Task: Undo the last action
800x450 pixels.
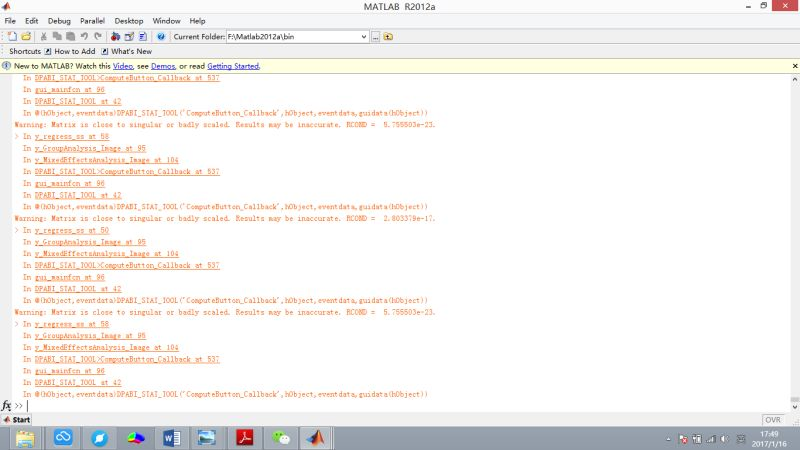Action: click(x=84, y=36)
